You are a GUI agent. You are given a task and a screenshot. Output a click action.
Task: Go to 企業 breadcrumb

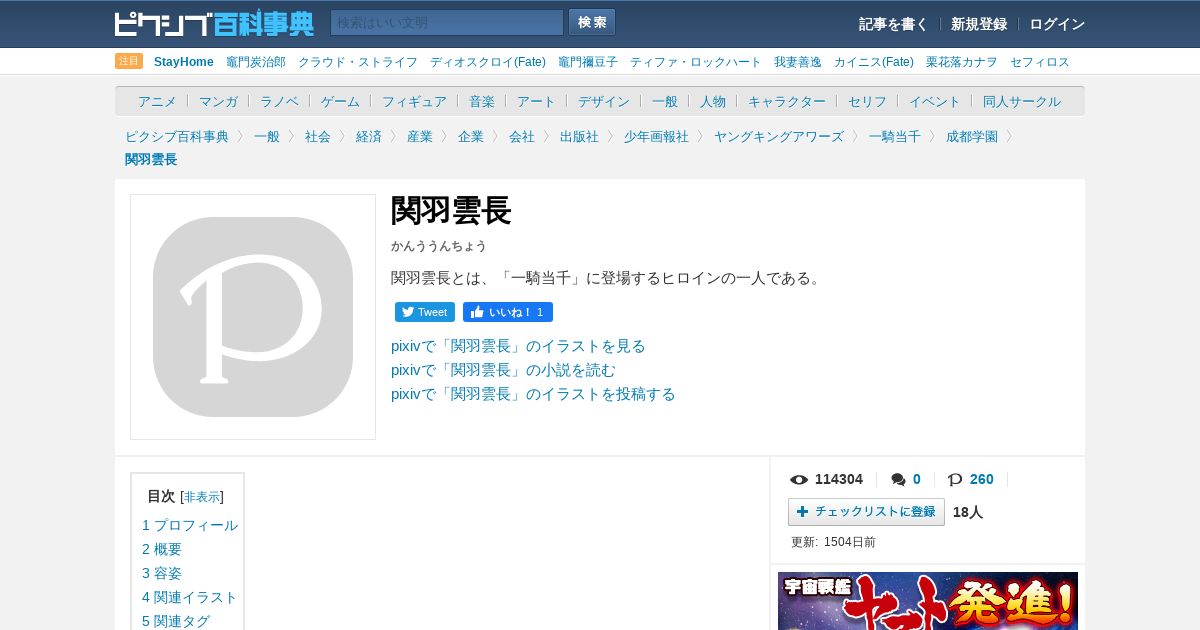[471, 136]
